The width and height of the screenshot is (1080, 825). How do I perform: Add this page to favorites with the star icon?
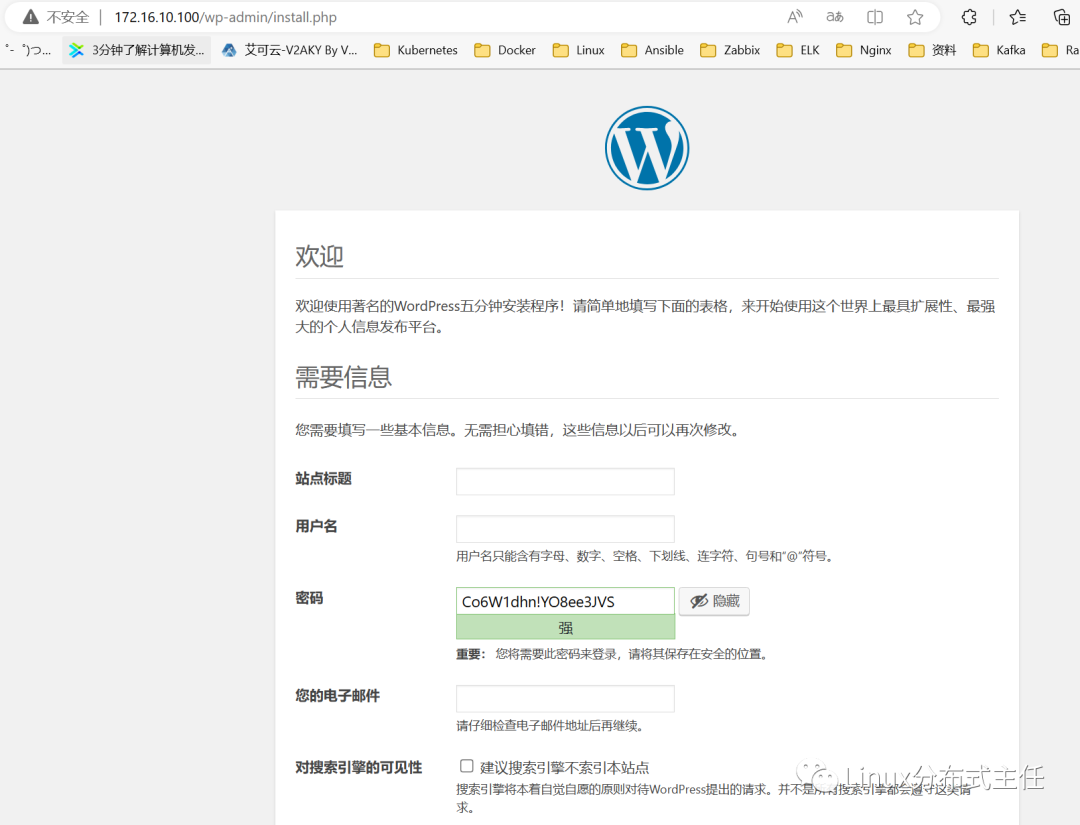click(x=915, y=17)
